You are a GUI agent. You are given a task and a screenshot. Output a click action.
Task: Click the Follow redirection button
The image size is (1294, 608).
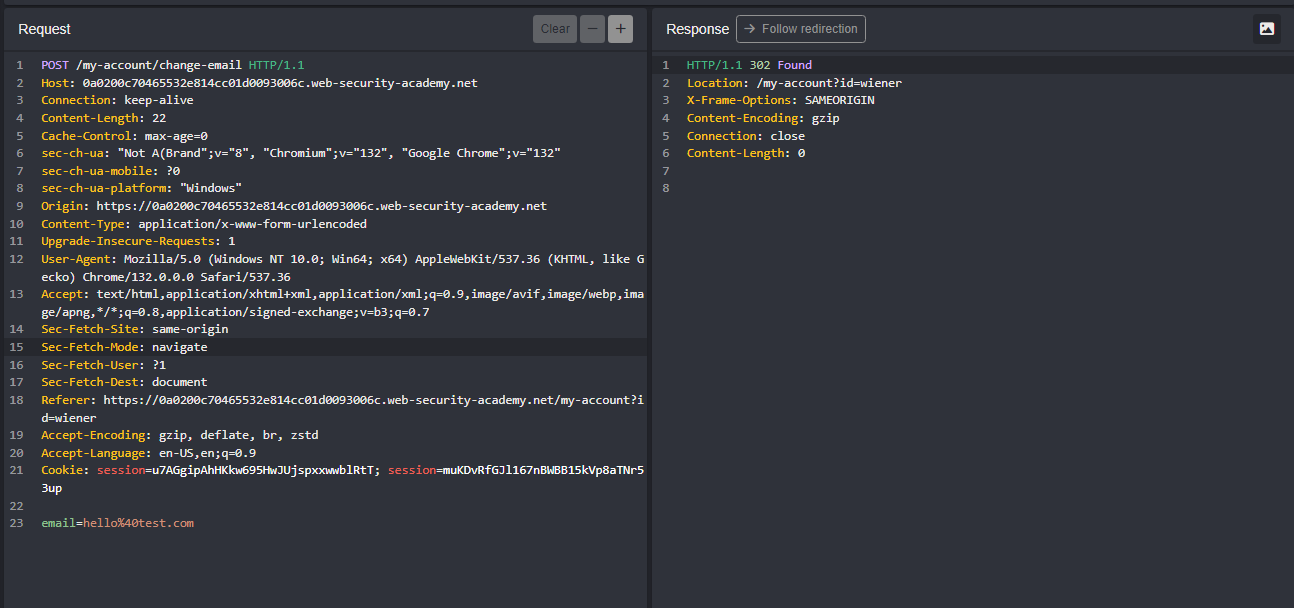click(800, 29)
